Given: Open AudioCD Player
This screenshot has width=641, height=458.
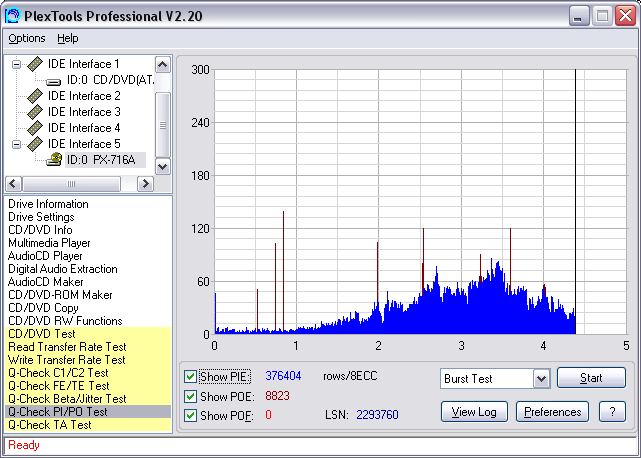Looking at the screenshot, I should click(x=45, y=256).
